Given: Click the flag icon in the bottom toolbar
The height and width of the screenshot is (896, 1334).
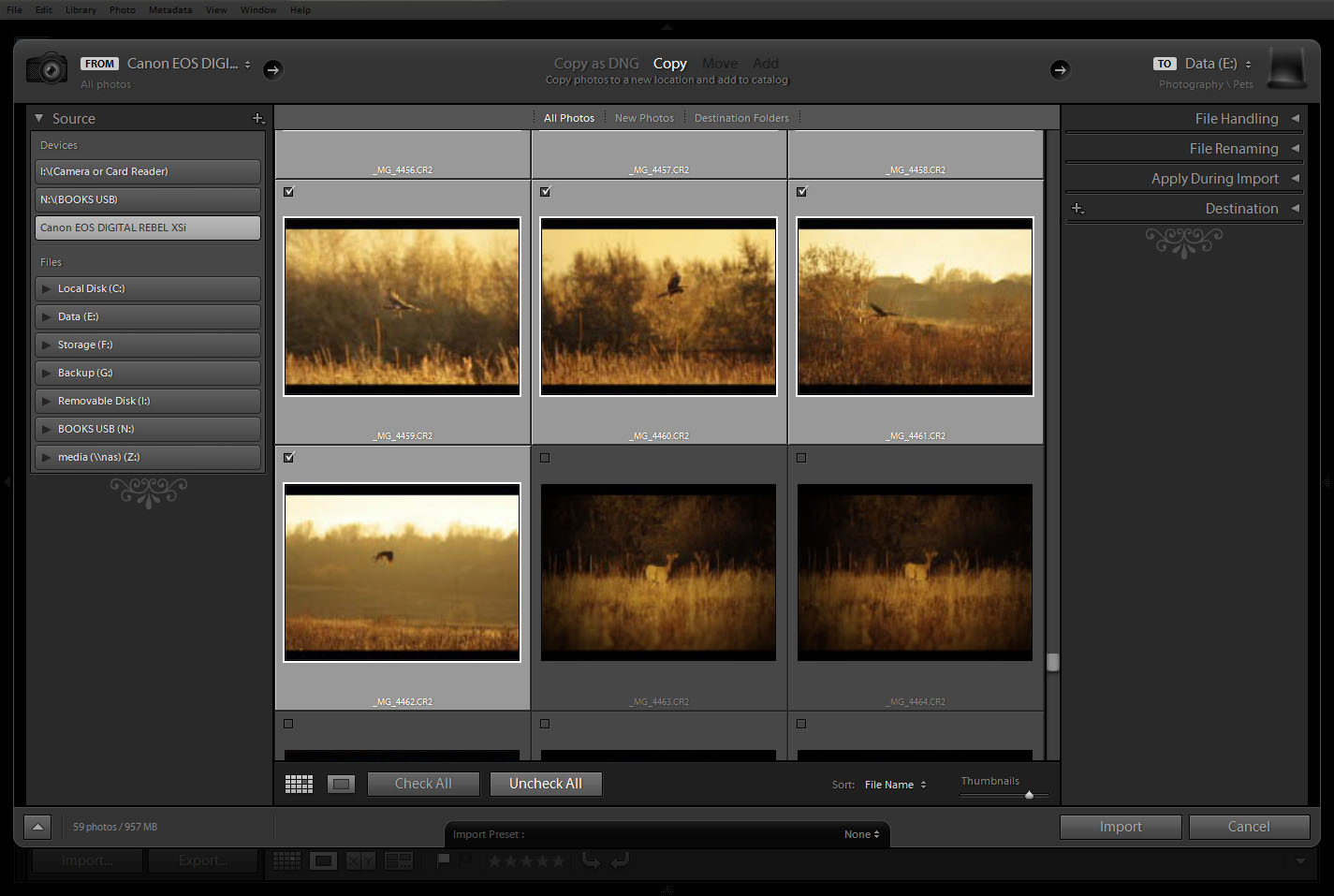Looking at the screenshot, I should tap(444, 859).
